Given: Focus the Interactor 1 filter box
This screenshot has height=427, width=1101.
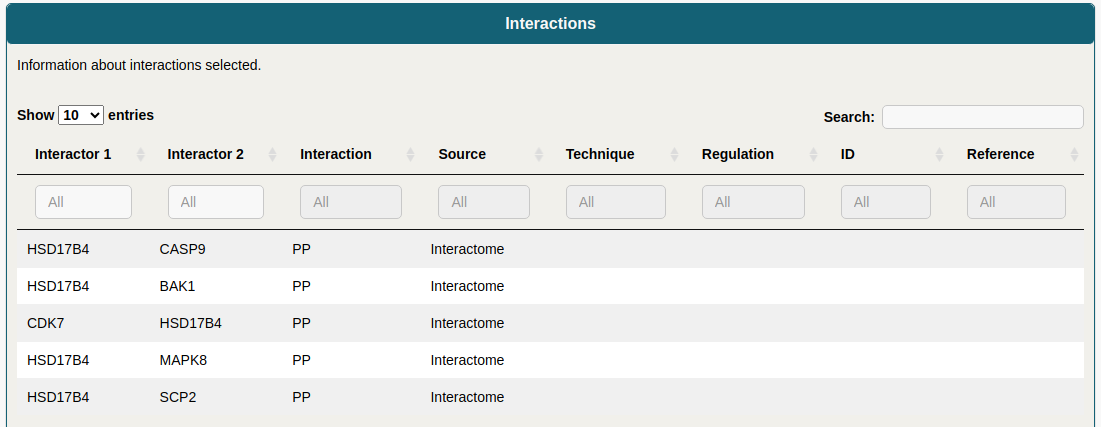Looking at the screenshot, I should click(83, 202).
